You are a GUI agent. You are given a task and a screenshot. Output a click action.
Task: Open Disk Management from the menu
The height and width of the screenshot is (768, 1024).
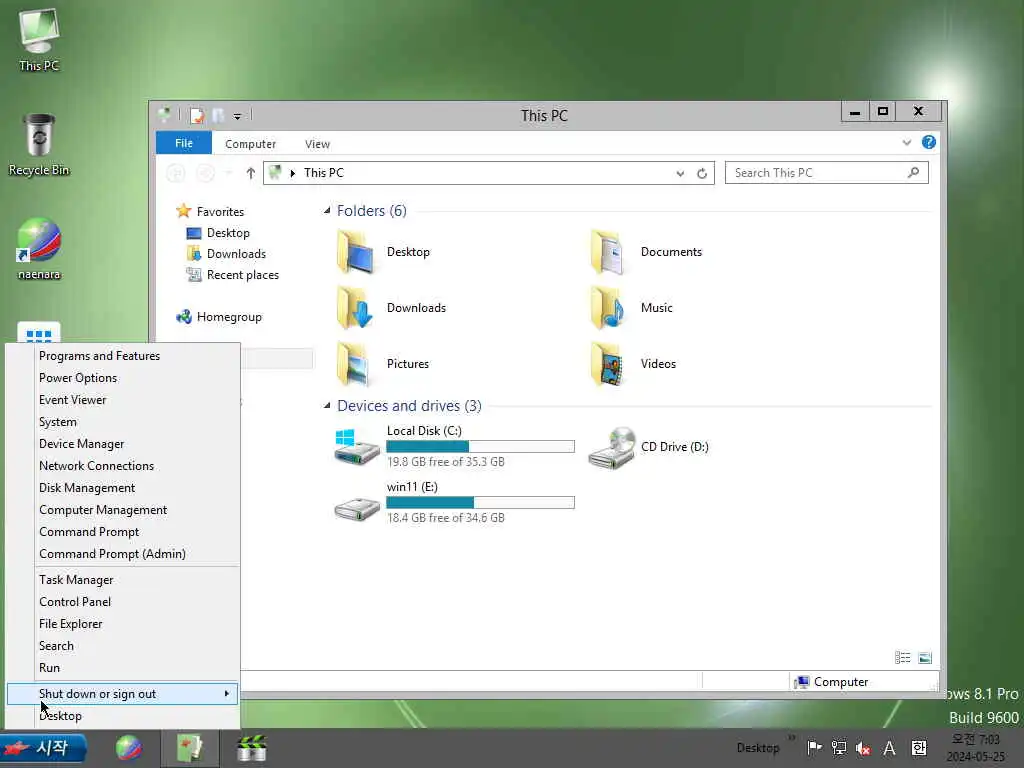123,488
